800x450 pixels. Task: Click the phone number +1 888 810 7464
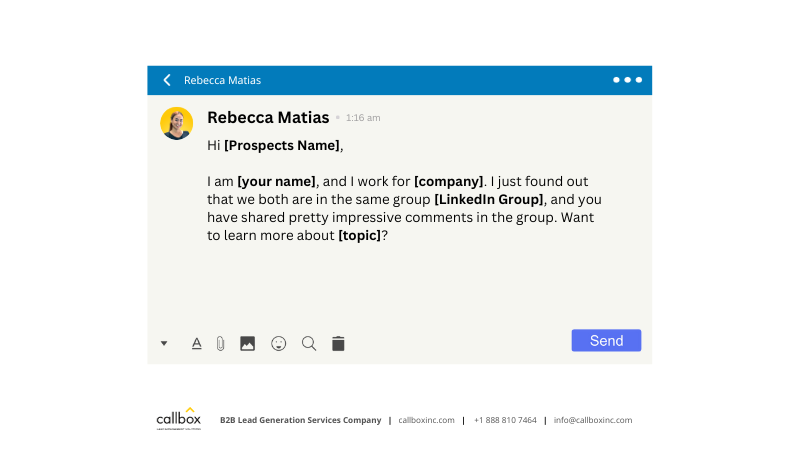click(x=505, y=420)
